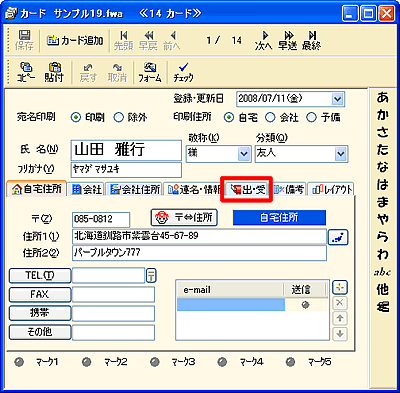Click the 戻す undo icon
This screenshot has width=400, height=393.
(x=88, y=72)
